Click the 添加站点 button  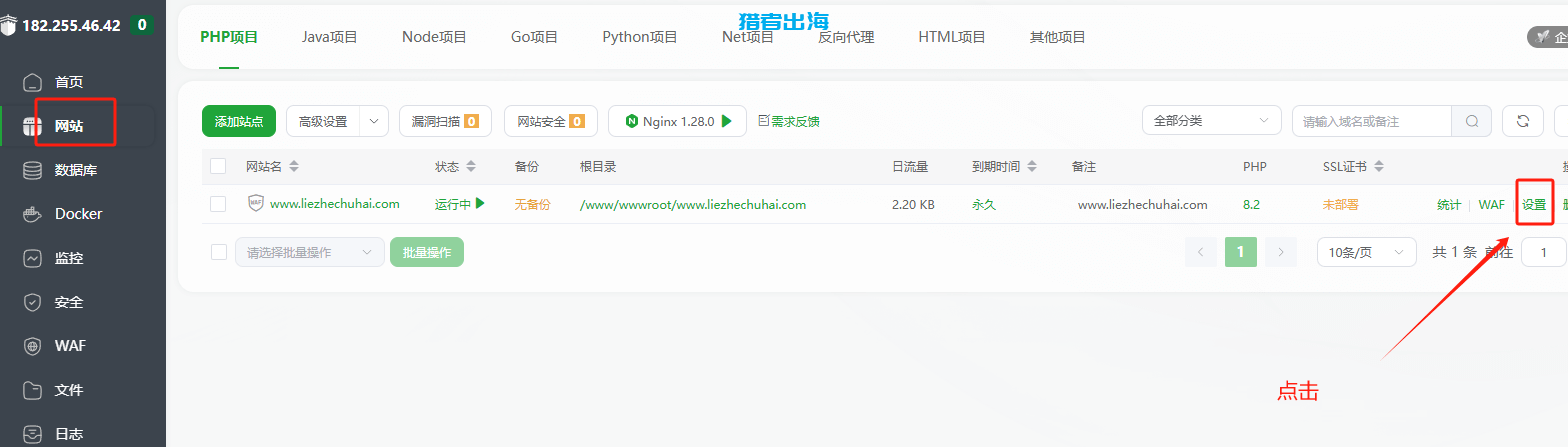tap(238, 121)
